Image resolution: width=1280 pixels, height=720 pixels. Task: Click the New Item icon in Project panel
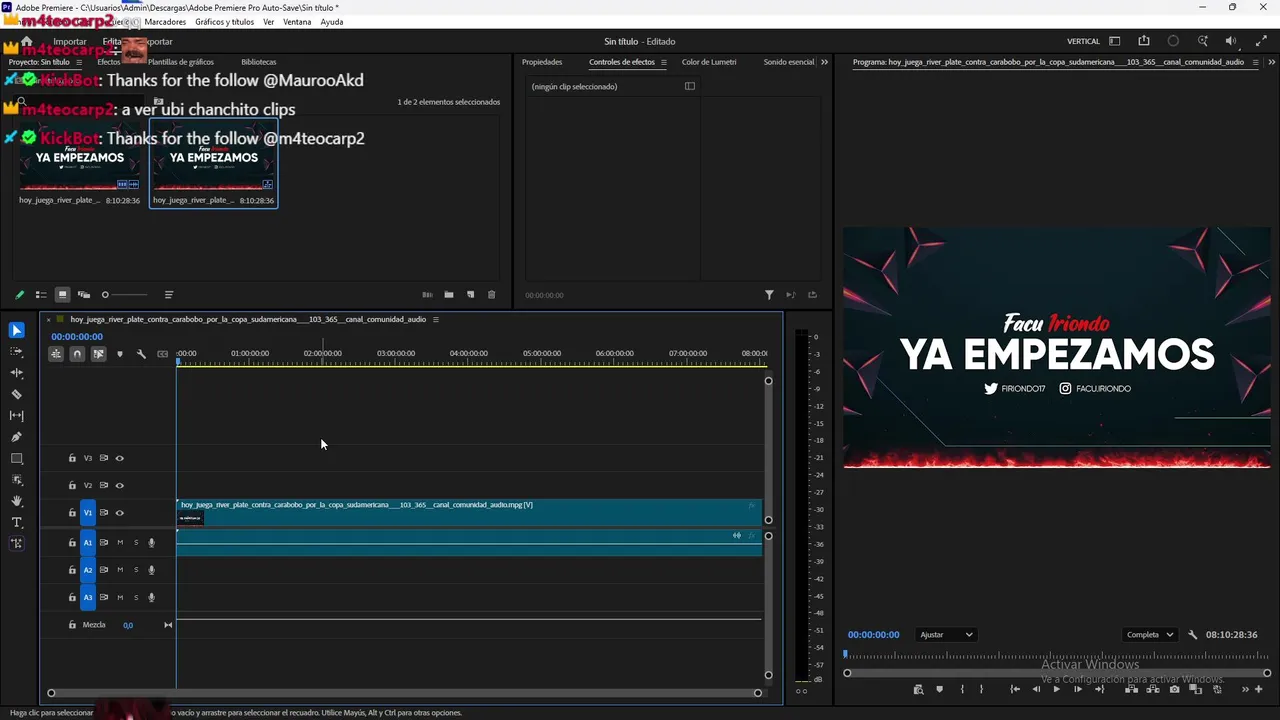point(470,295)
